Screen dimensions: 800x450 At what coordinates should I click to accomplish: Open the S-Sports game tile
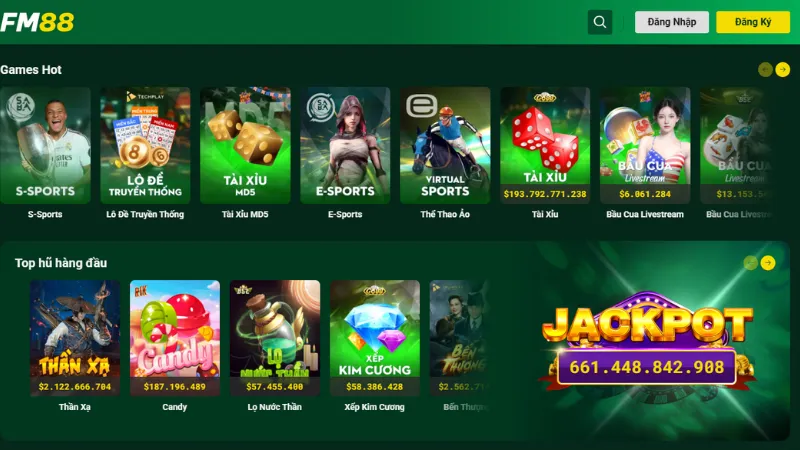click(45, 145)
